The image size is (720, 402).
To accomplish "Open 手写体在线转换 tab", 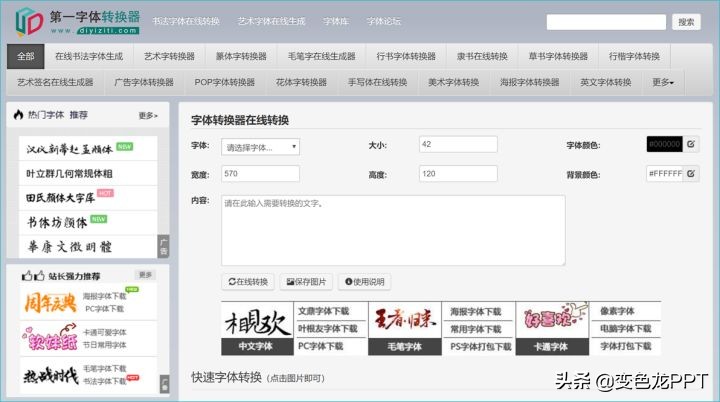I will pyautogui.click(x=377, y=83).
